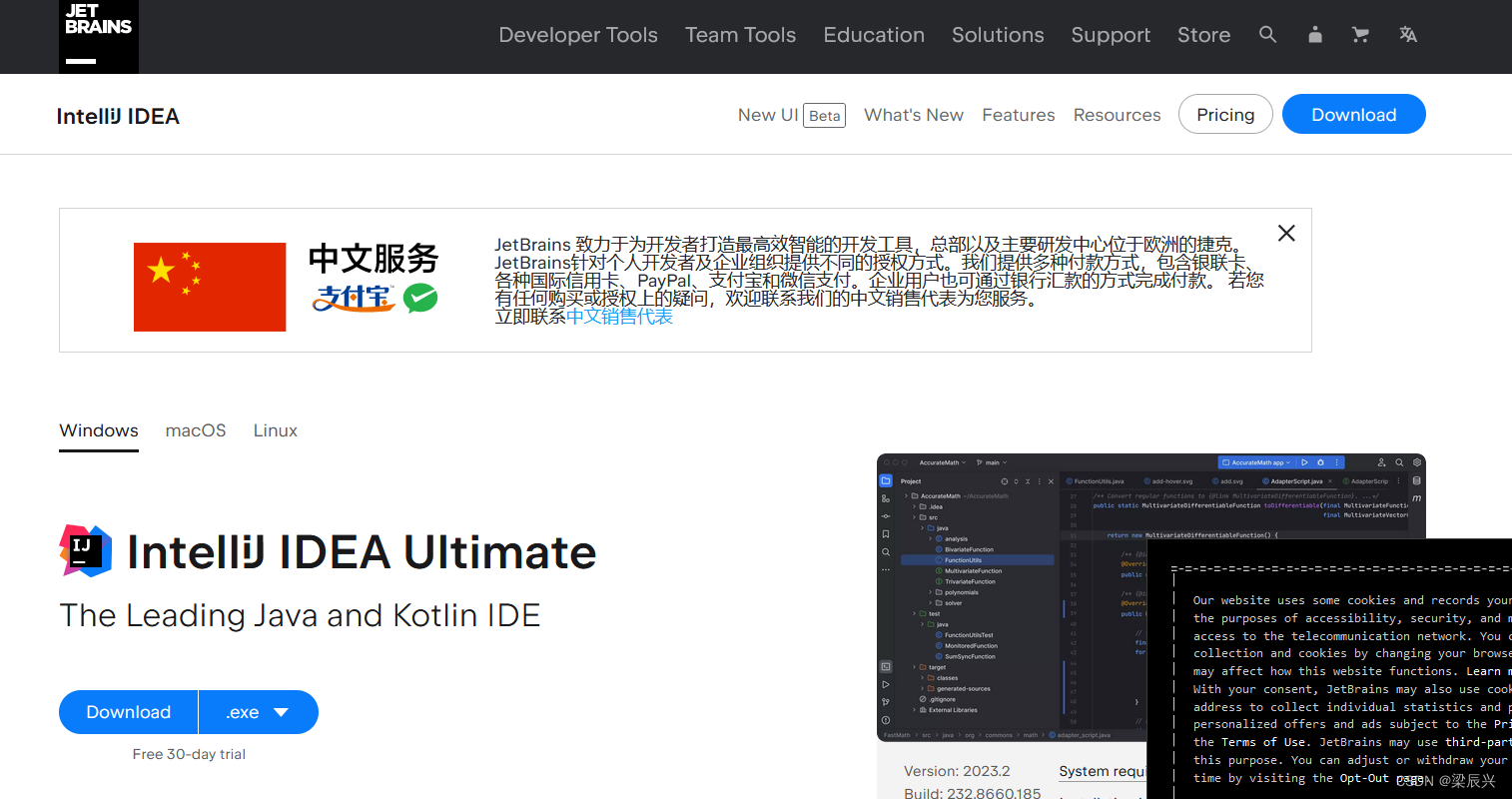Viewport: 1512px width, 799px height.
Task: Click the Version: 2023.2 text
Action: coord(957,771)
